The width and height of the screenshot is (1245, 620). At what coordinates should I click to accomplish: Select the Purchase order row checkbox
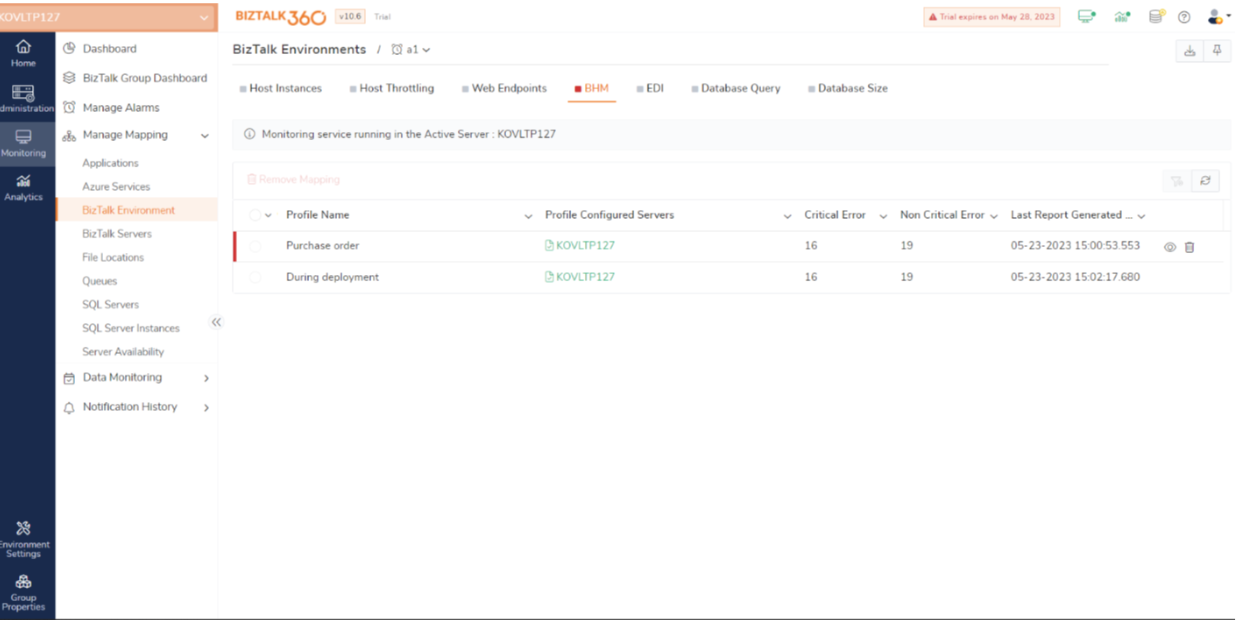[x=255, y=246]
